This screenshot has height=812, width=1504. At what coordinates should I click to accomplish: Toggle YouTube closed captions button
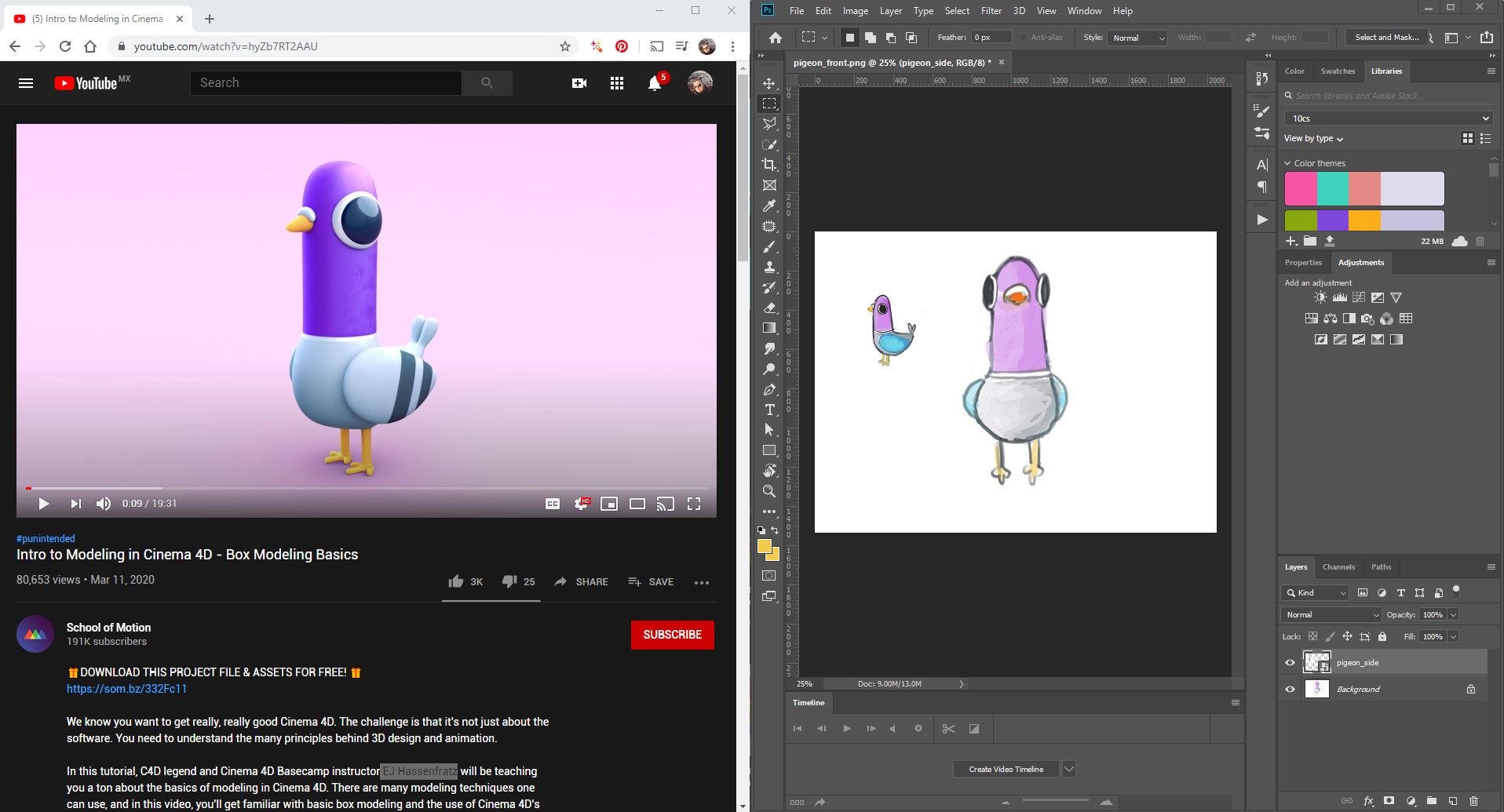pyautogui.click(x=553, y=504)
